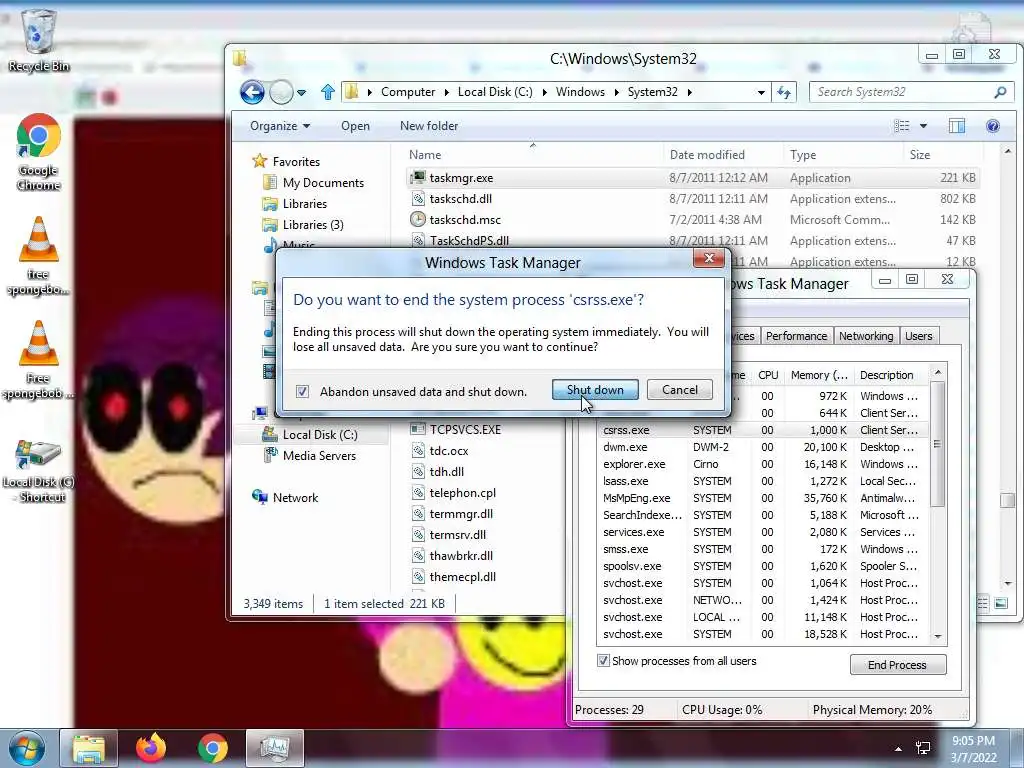Screen dimensions: 1024x768
Task: Show hidden tray icons arrow
Action: click(x=899, y=748)
